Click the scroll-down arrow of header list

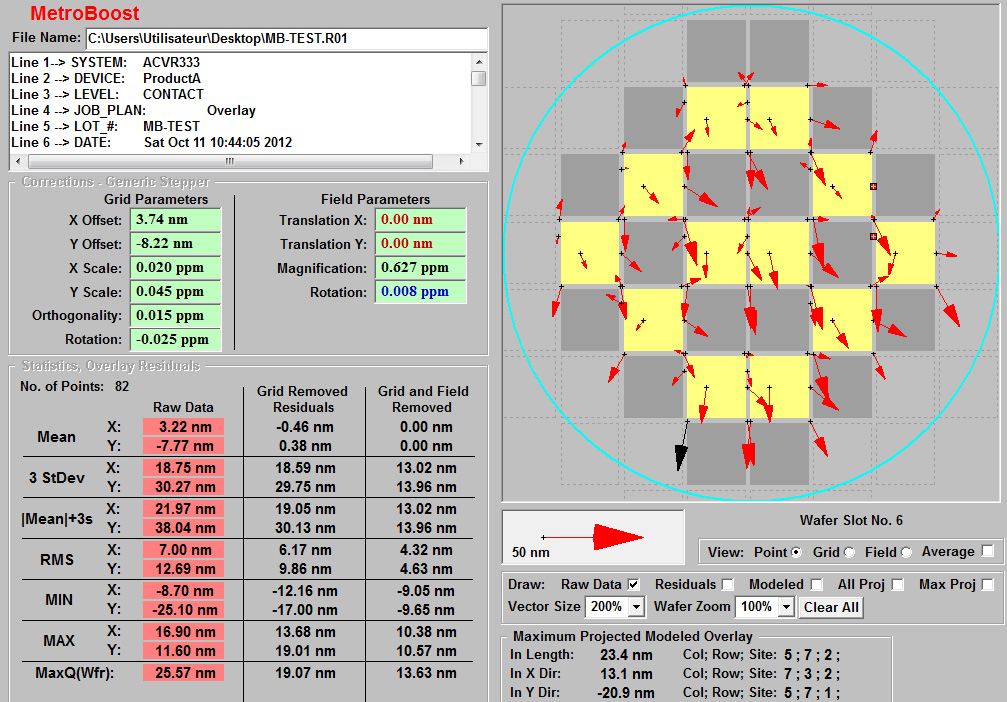479,144
